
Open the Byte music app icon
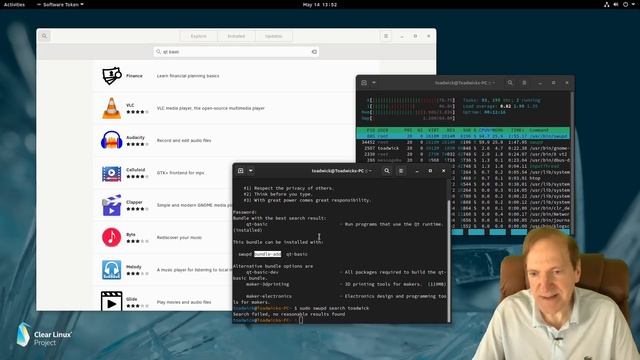click(x=111, y=237)
